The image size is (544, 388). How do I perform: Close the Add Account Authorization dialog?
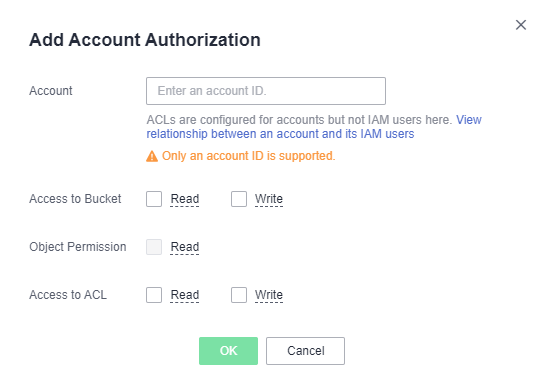point(521,25)
